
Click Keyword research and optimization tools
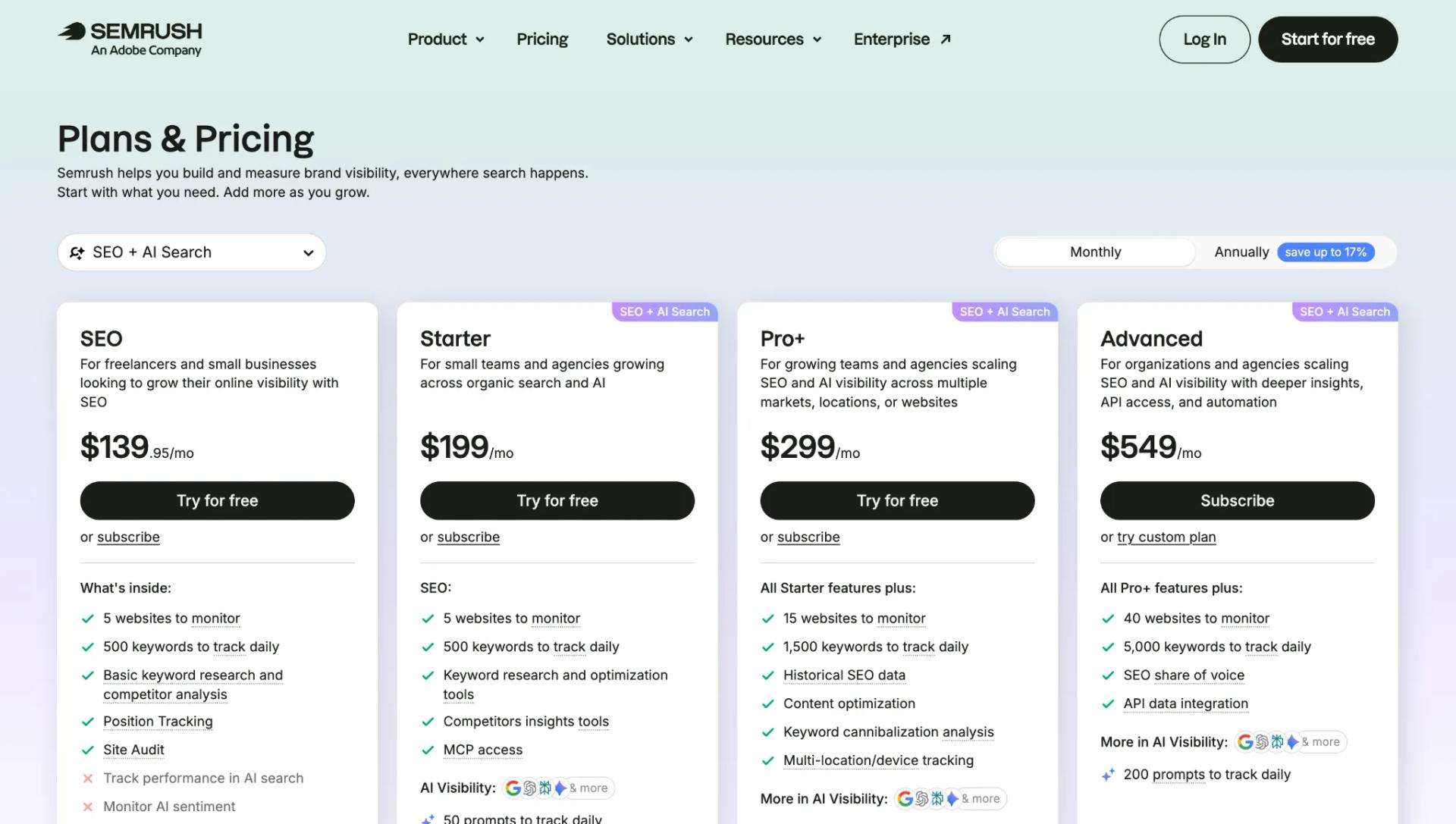[555, 685]
